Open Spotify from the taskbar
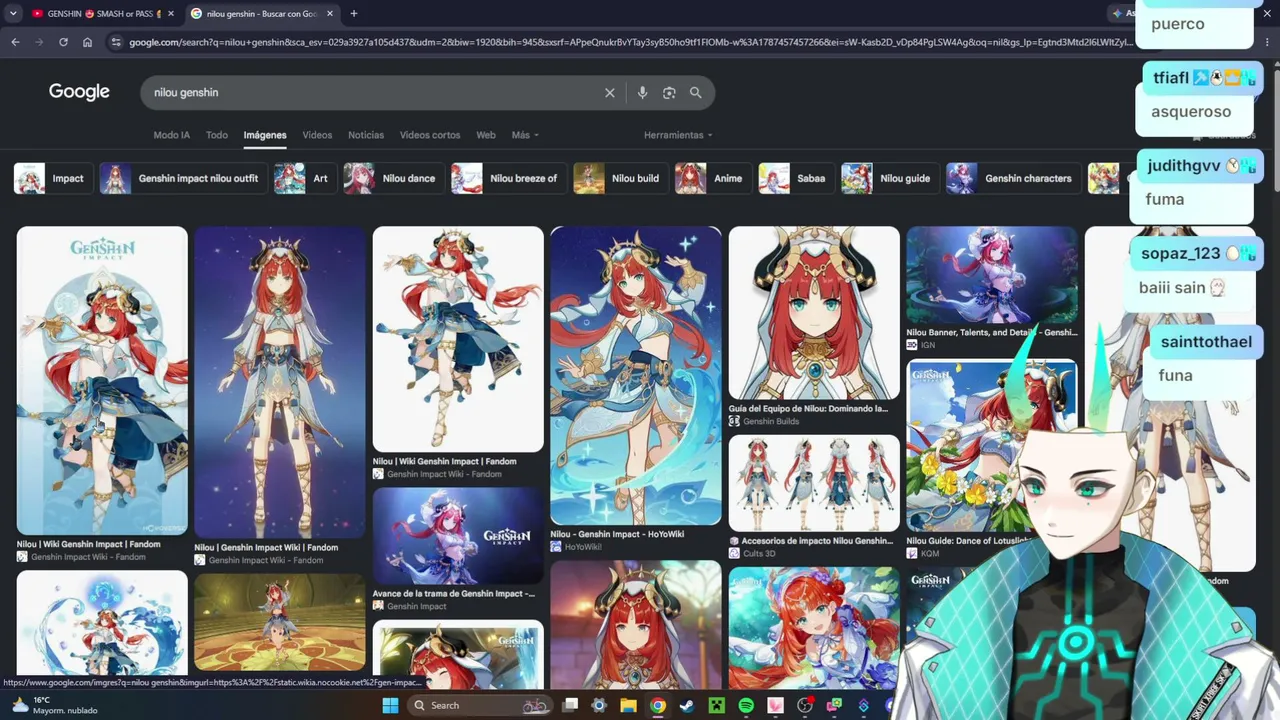Screen dimensions: 1280x720 [x=746, y=705]
